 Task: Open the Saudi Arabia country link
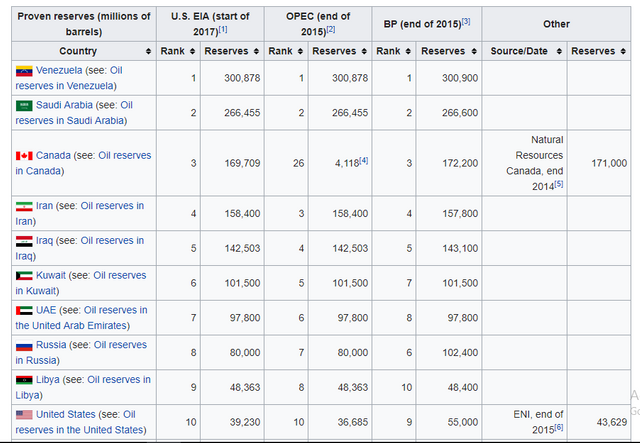tap(64, 105)
